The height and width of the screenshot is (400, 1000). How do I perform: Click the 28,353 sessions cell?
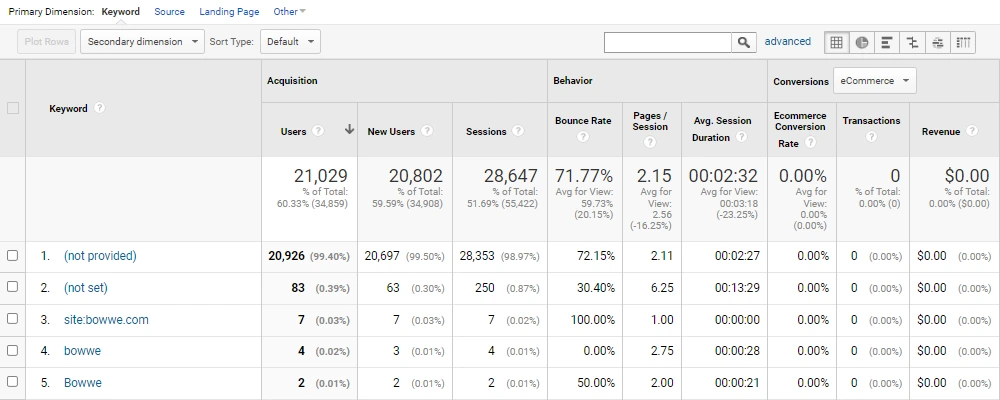pos(477,256)
